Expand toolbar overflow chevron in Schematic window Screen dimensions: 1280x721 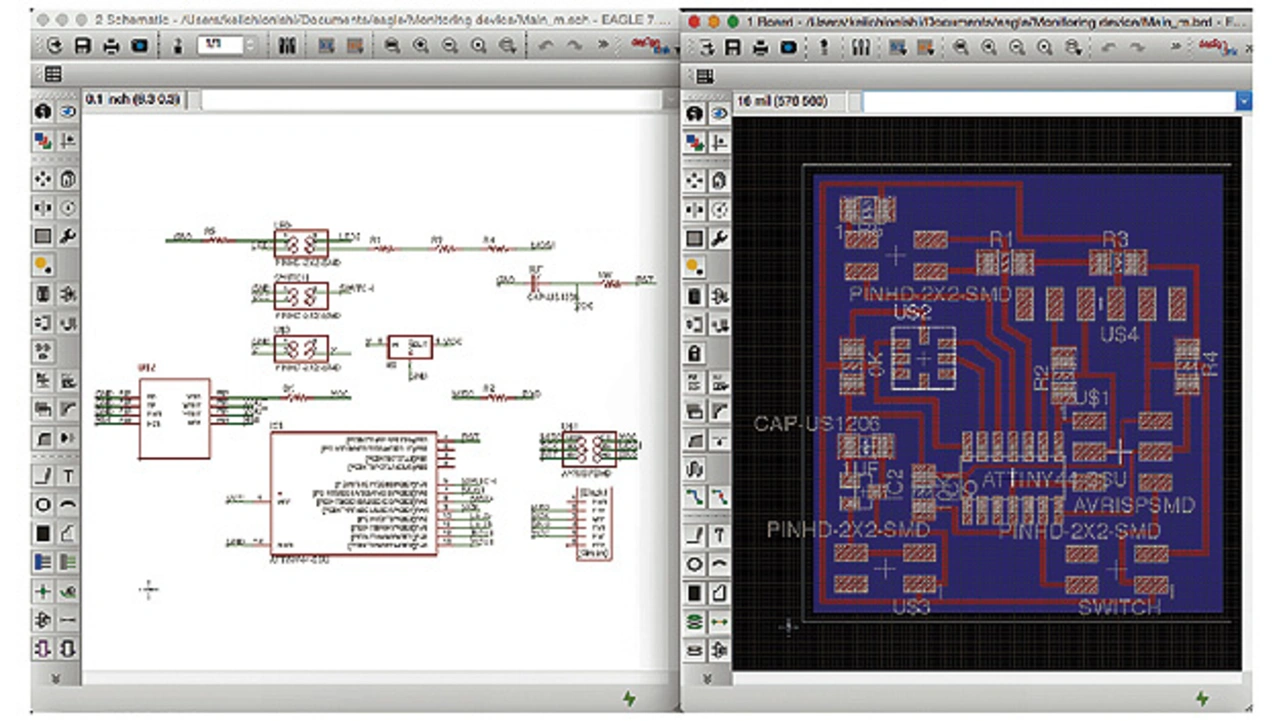[602, 46]
